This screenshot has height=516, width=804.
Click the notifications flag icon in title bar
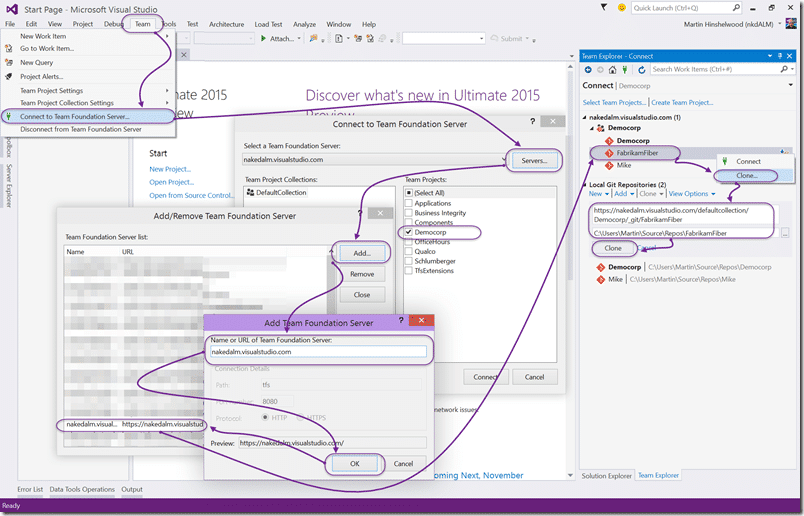[604, 7]
